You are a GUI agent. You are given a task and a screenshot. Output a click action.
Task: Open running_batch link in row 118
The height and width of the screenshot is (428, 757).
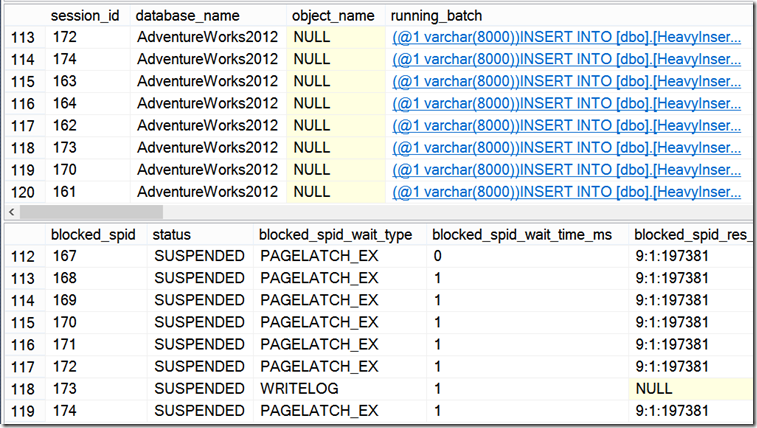(x=566, y=148)
